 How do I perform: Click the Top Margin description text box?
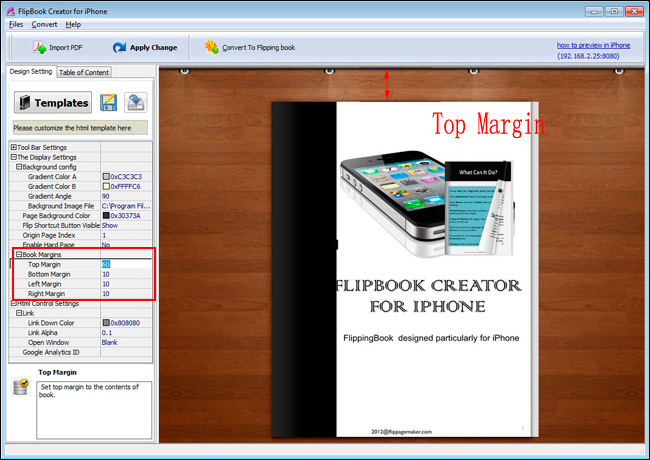pyautogui.click(x=94, y=410)
